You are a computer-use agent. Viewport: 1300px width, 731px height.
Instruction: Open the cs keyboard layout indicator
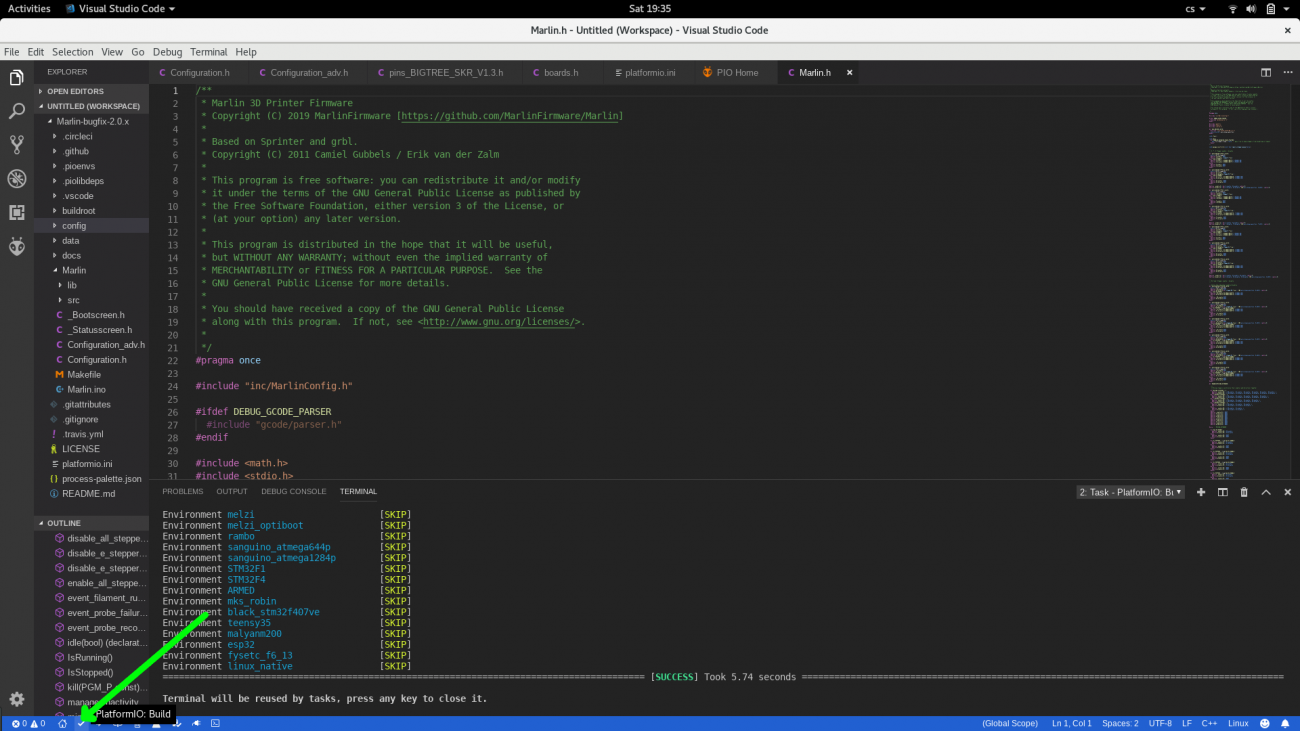click(x=1194, y=8)
